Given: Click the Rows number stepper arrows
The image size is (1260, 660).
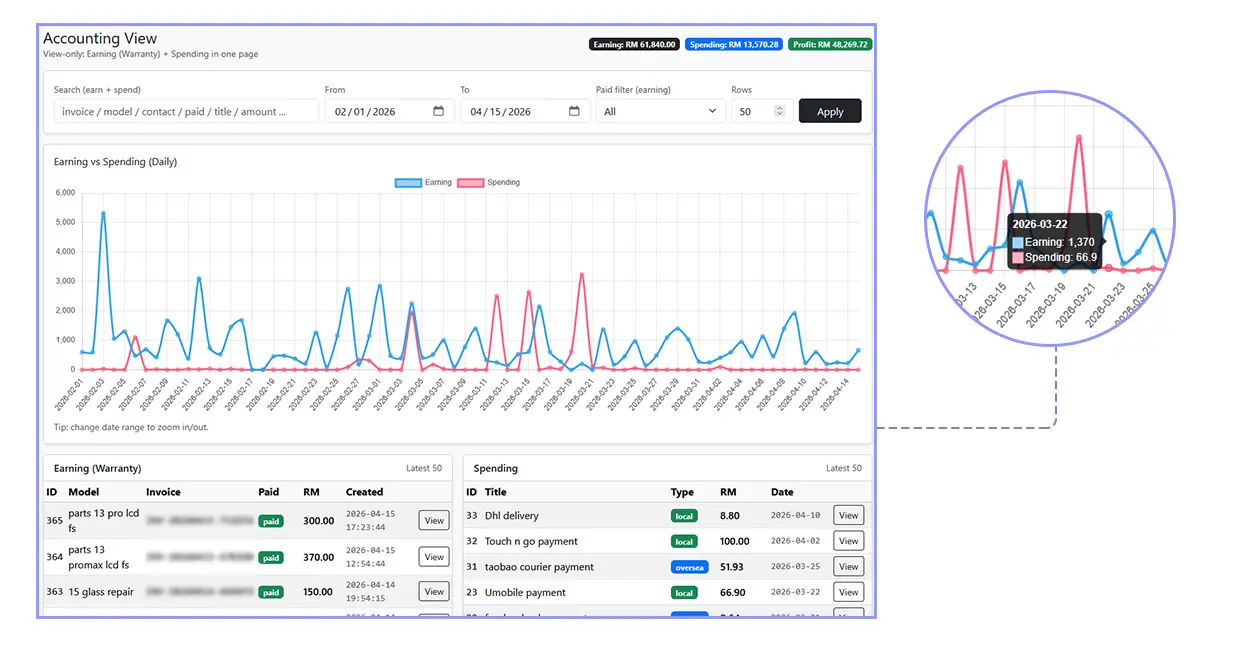Looking at the screenshot, I should (780, 112).
